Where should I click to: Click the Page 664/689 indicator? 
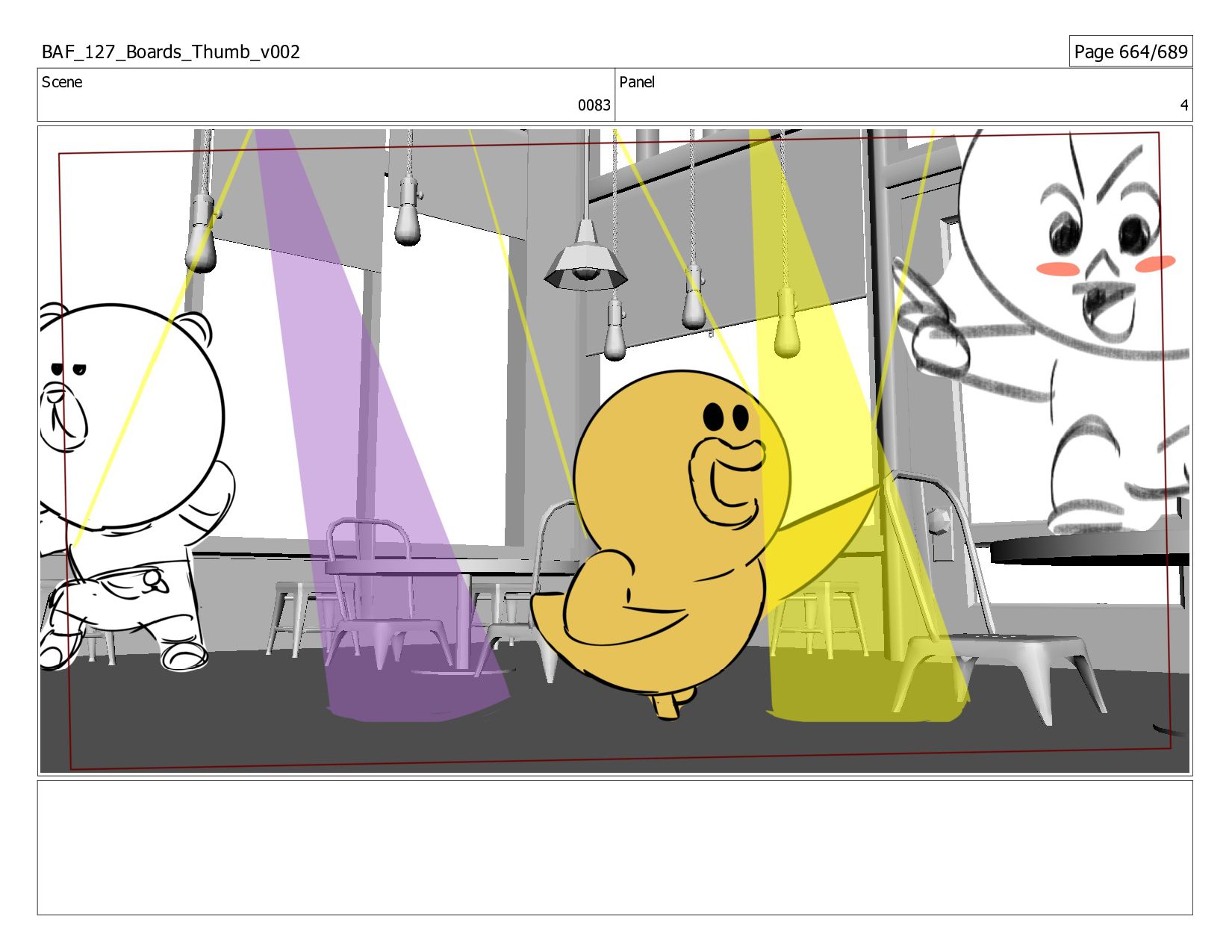(x=1130, y=52)
